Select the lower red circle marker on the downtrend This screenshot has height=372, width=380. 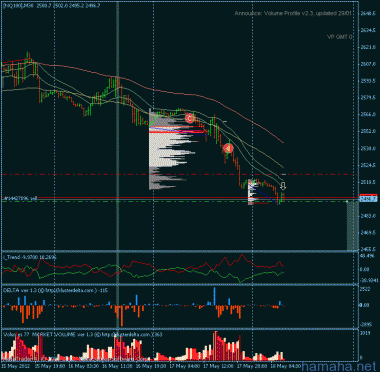click(x=228, y=148)
